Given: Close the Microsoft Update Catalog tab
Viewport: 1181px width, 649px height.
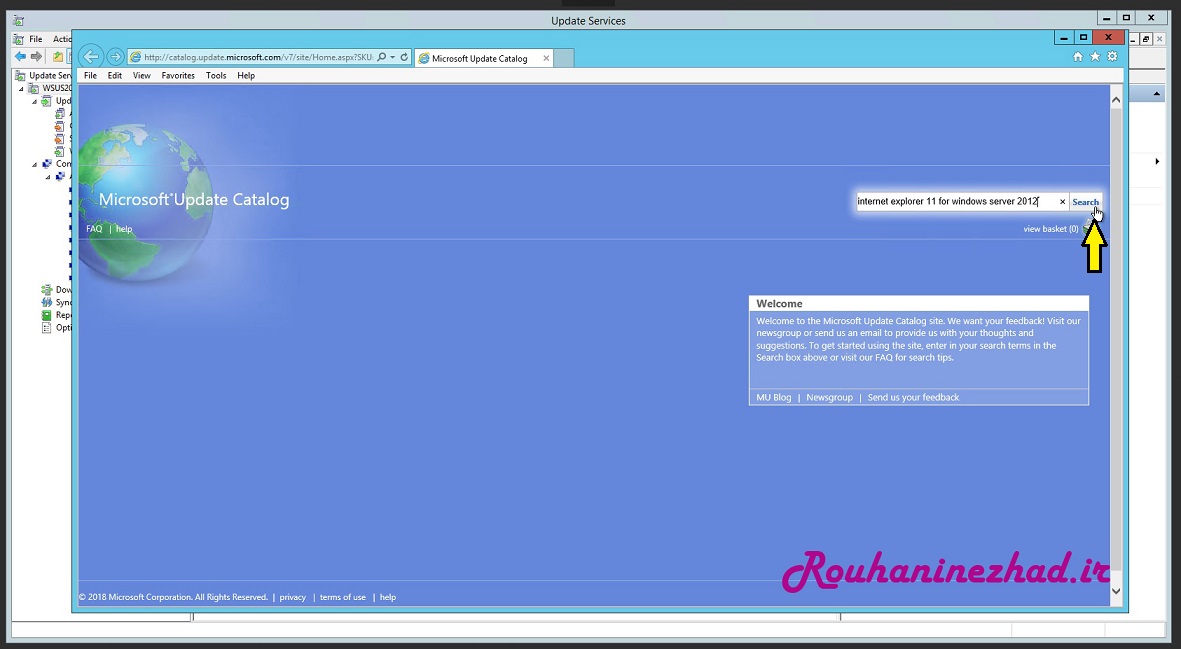Looking at the screenshot, I should (546, 58).
